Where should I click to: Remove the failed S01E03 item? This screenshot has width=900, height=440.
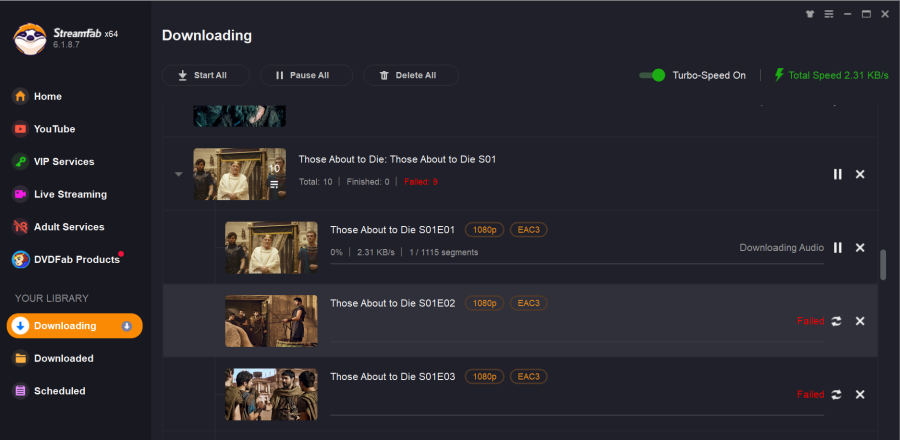[860, 395]
